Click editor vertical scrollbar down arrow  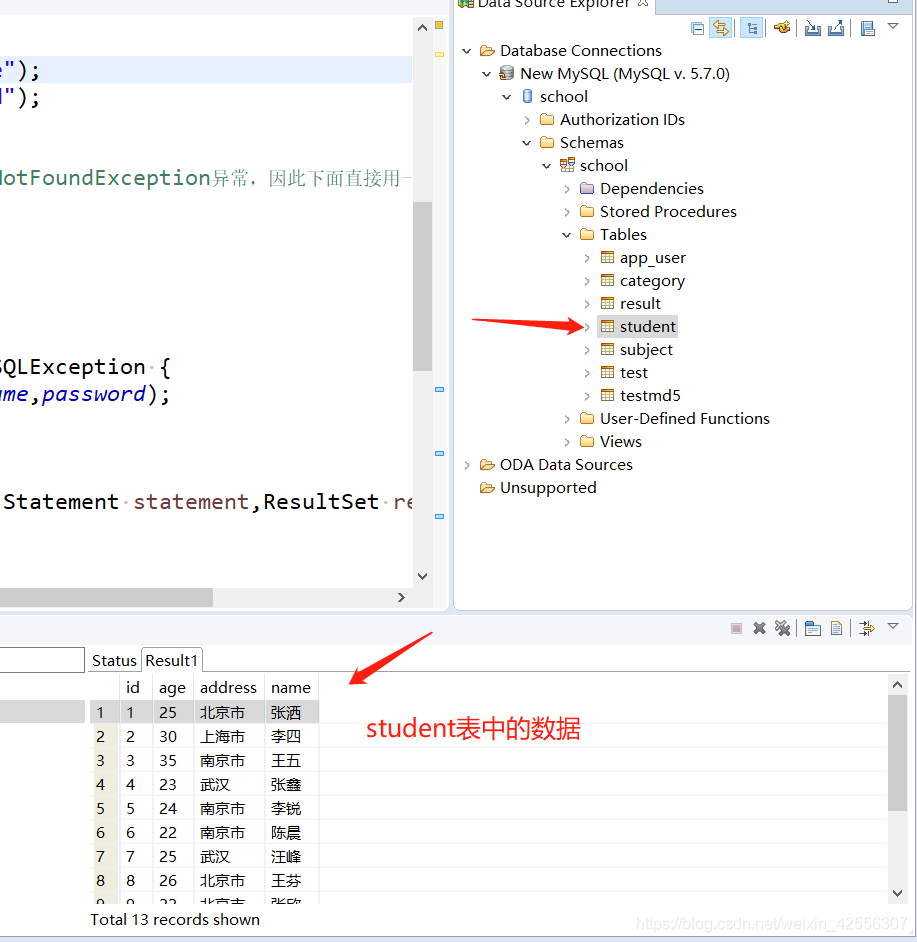point(422,576)
